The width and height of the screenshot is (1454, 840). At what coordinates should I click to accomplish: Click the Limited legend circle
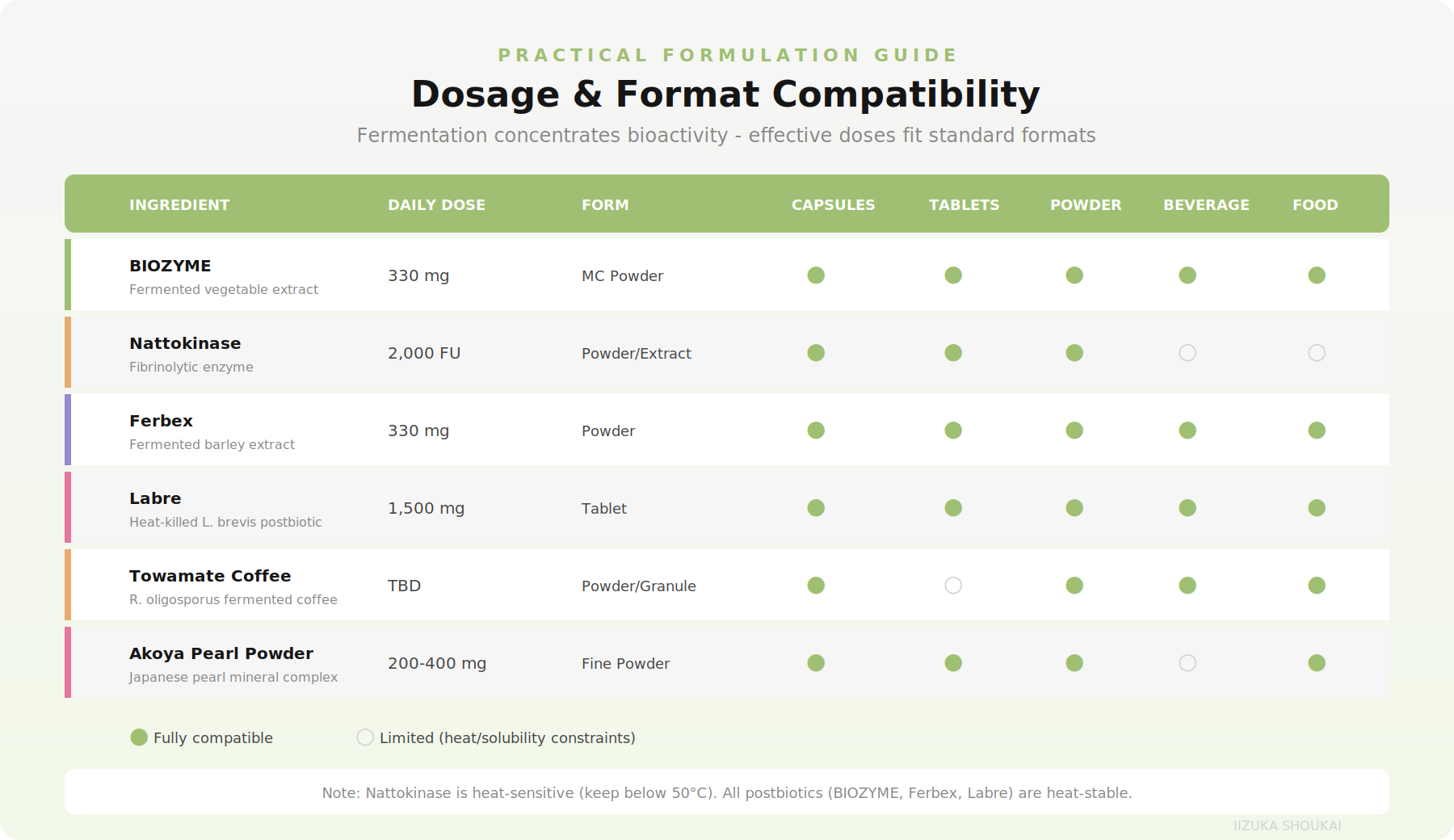[365, 737]
